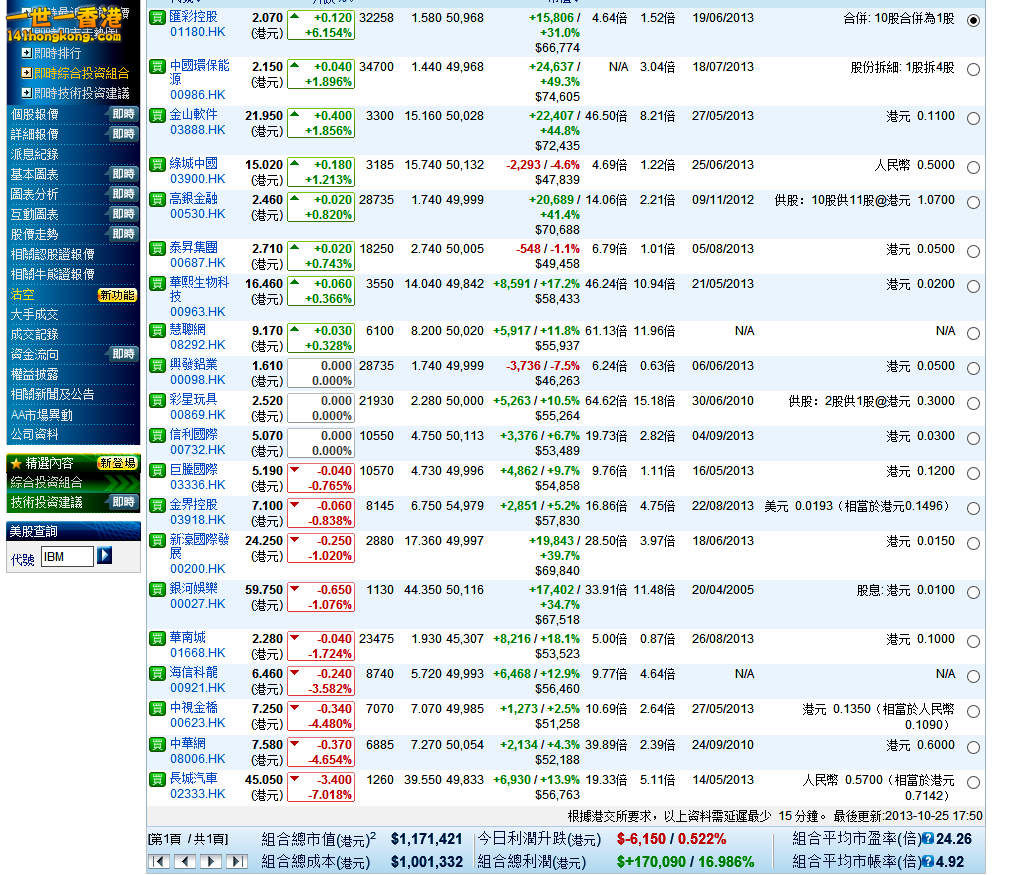
Task: Open 華南城 stock name link
Action: [x=188, y=637]
